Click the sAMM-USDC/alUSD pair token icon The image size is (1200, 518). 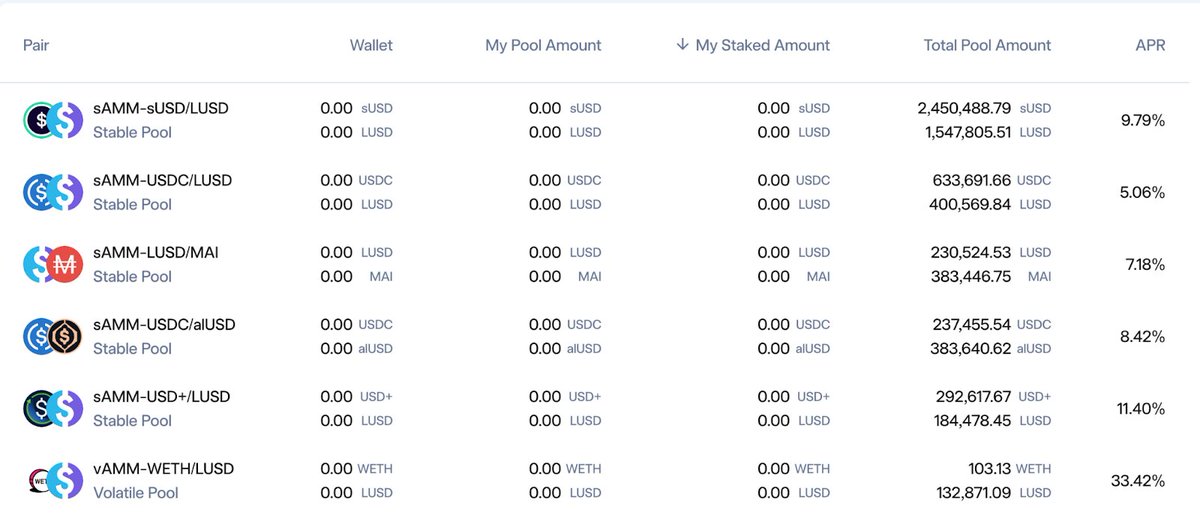pyautogui.click(x=52, y=336)
